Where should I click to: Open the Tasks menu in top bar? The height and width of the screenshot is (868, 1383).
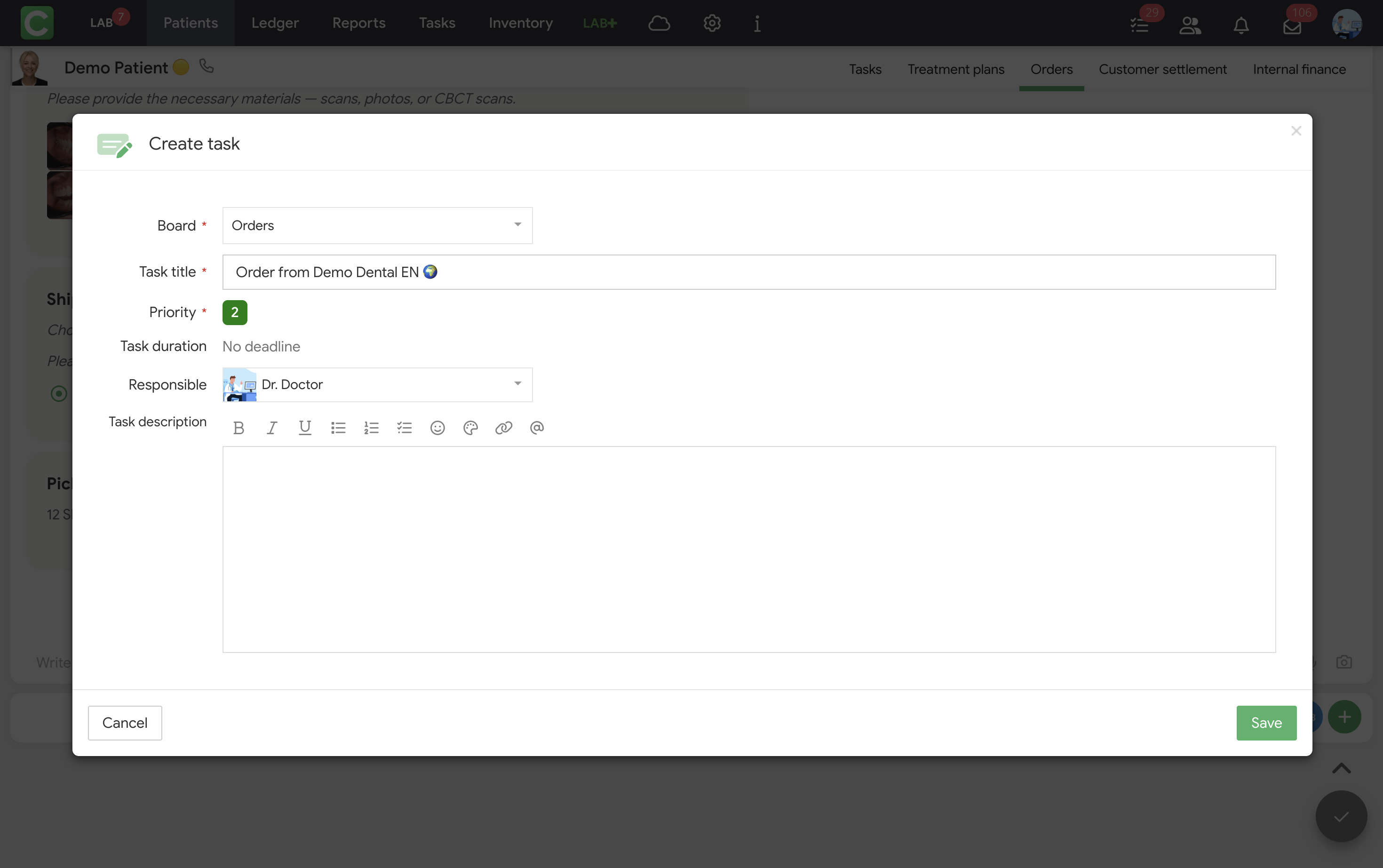click(x=437, y=23)
